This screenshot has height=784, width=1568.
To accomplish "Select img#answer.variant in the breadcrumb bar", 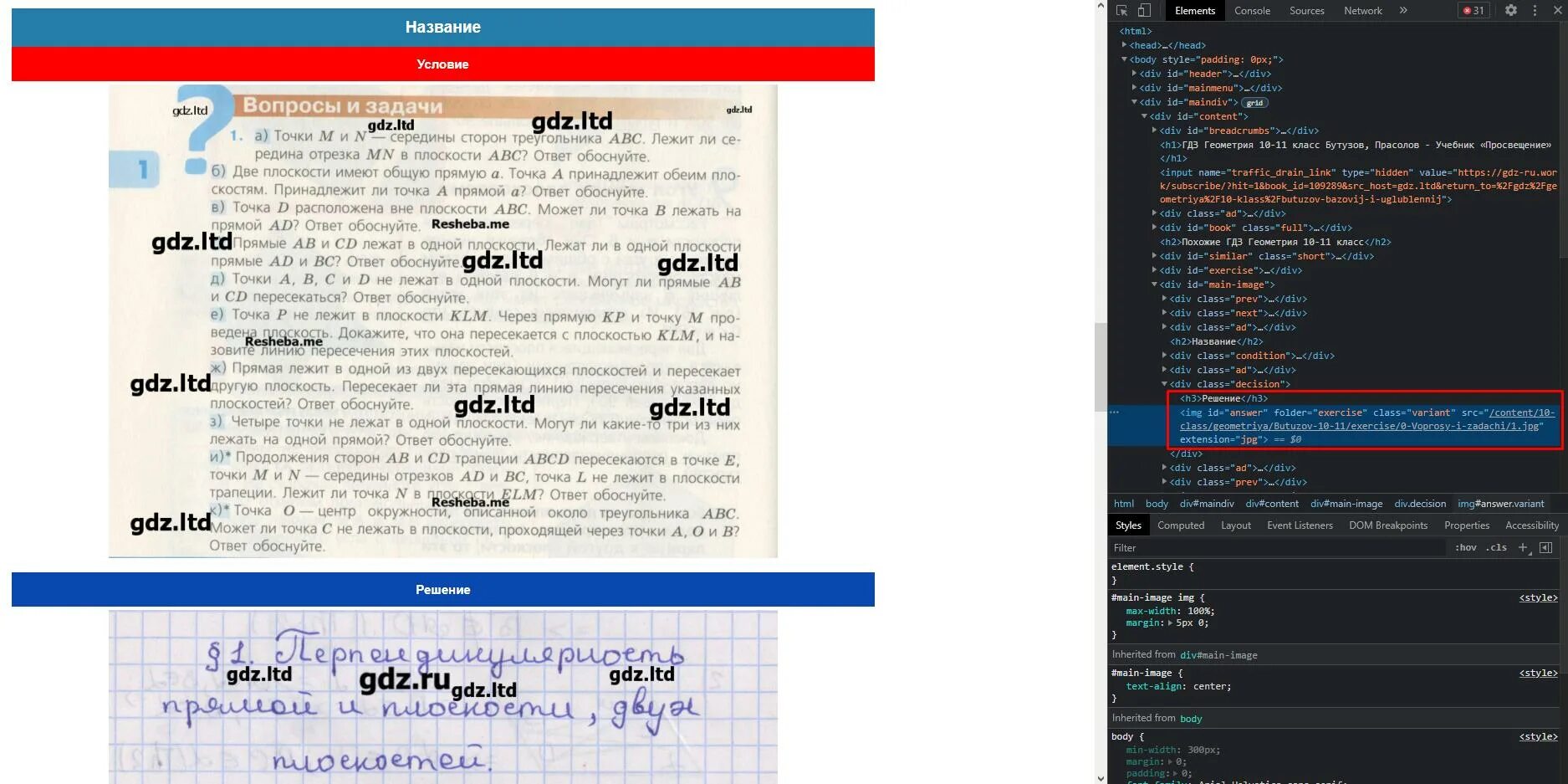I will (1501, 504).
